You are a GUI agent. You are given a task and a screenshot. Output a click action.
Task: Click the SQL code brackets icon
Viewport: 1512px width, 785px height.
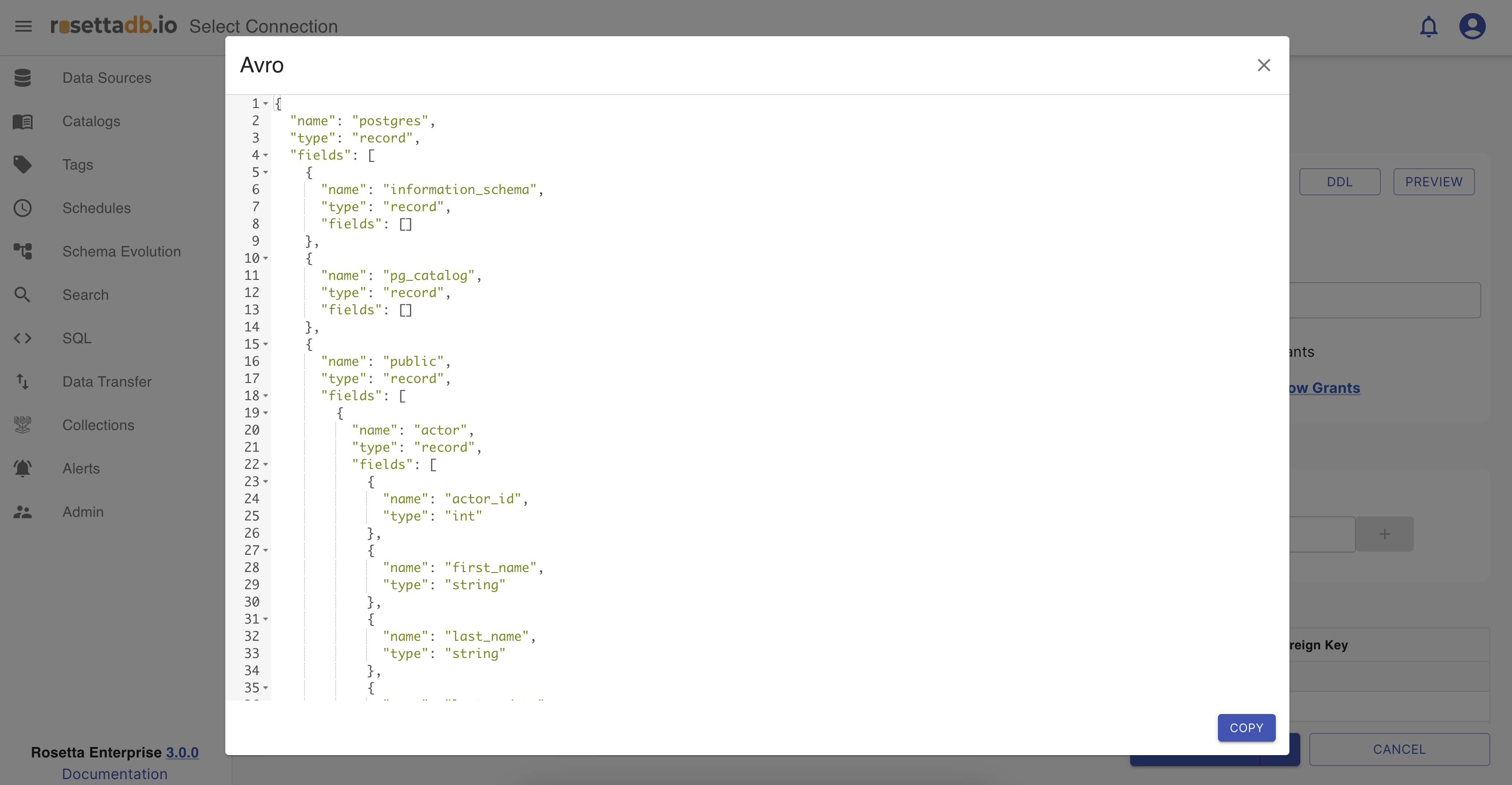(23, 339)
